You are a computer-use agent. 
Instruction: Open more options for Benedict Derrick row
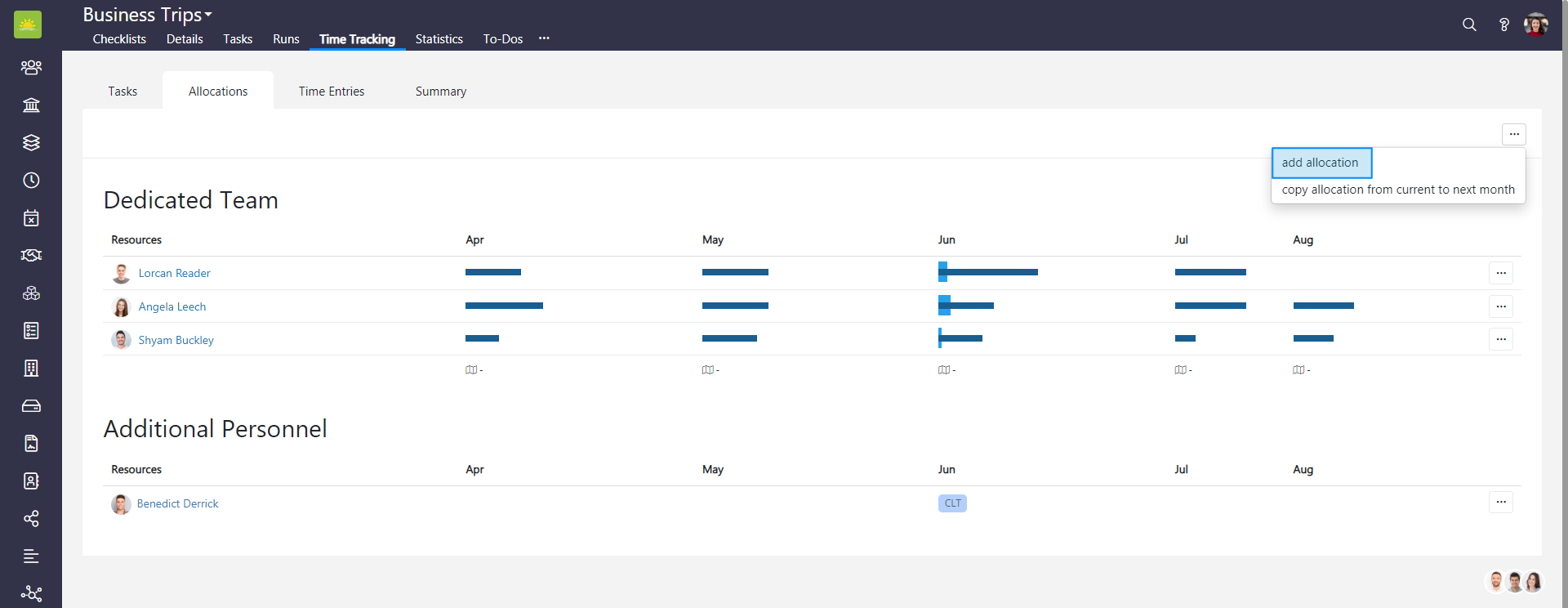[1500, 503]
